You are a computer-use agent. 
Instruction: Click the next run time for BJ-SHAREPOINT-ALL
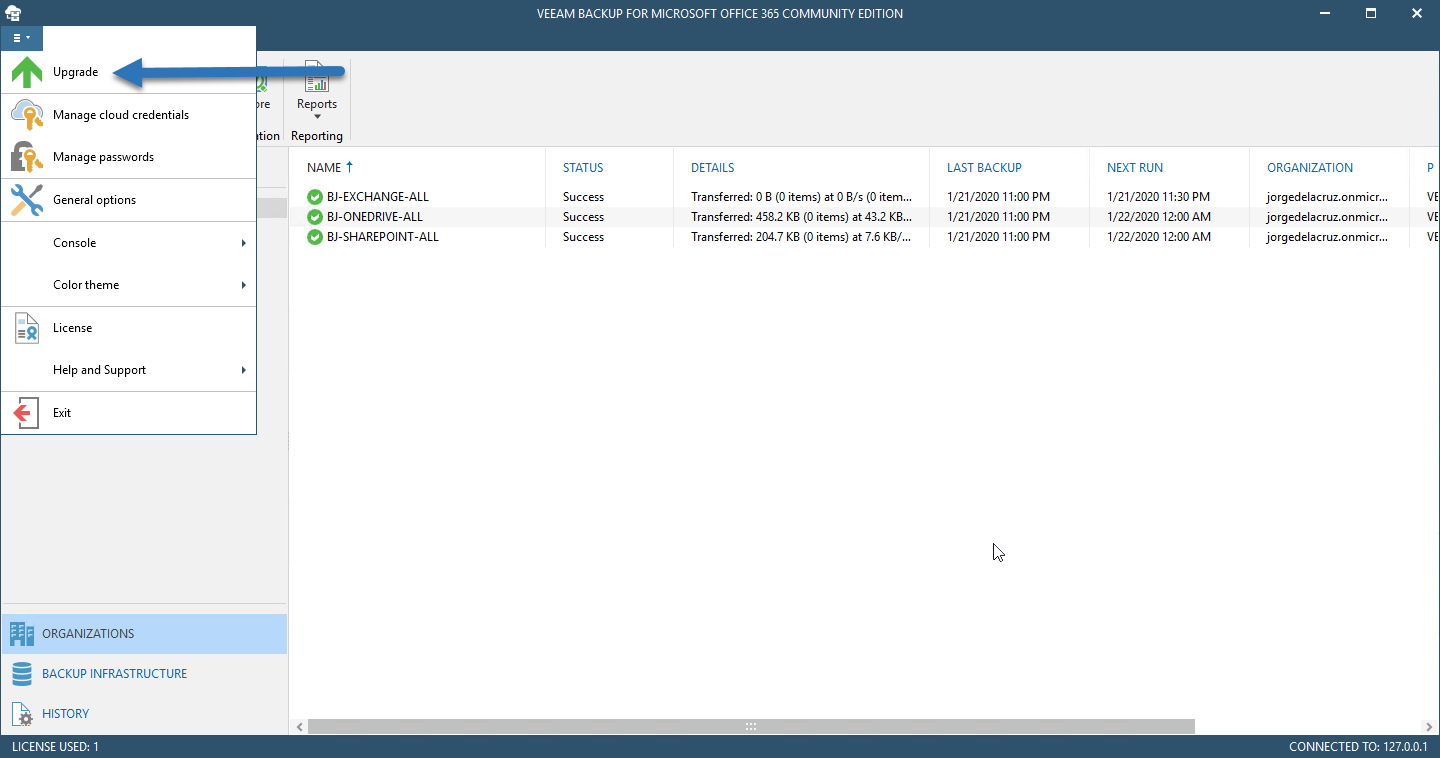[1159, 237]
